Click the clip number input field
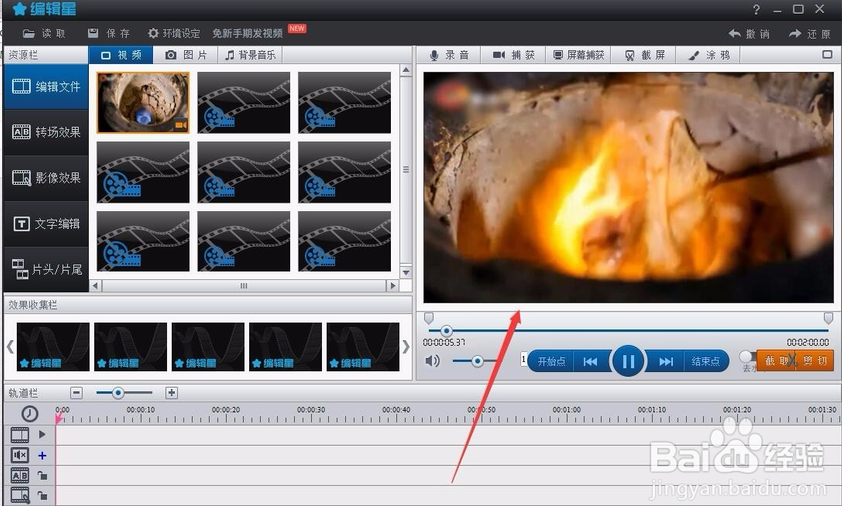Viewport: 842px width, 506px height. tap(524, 359)
